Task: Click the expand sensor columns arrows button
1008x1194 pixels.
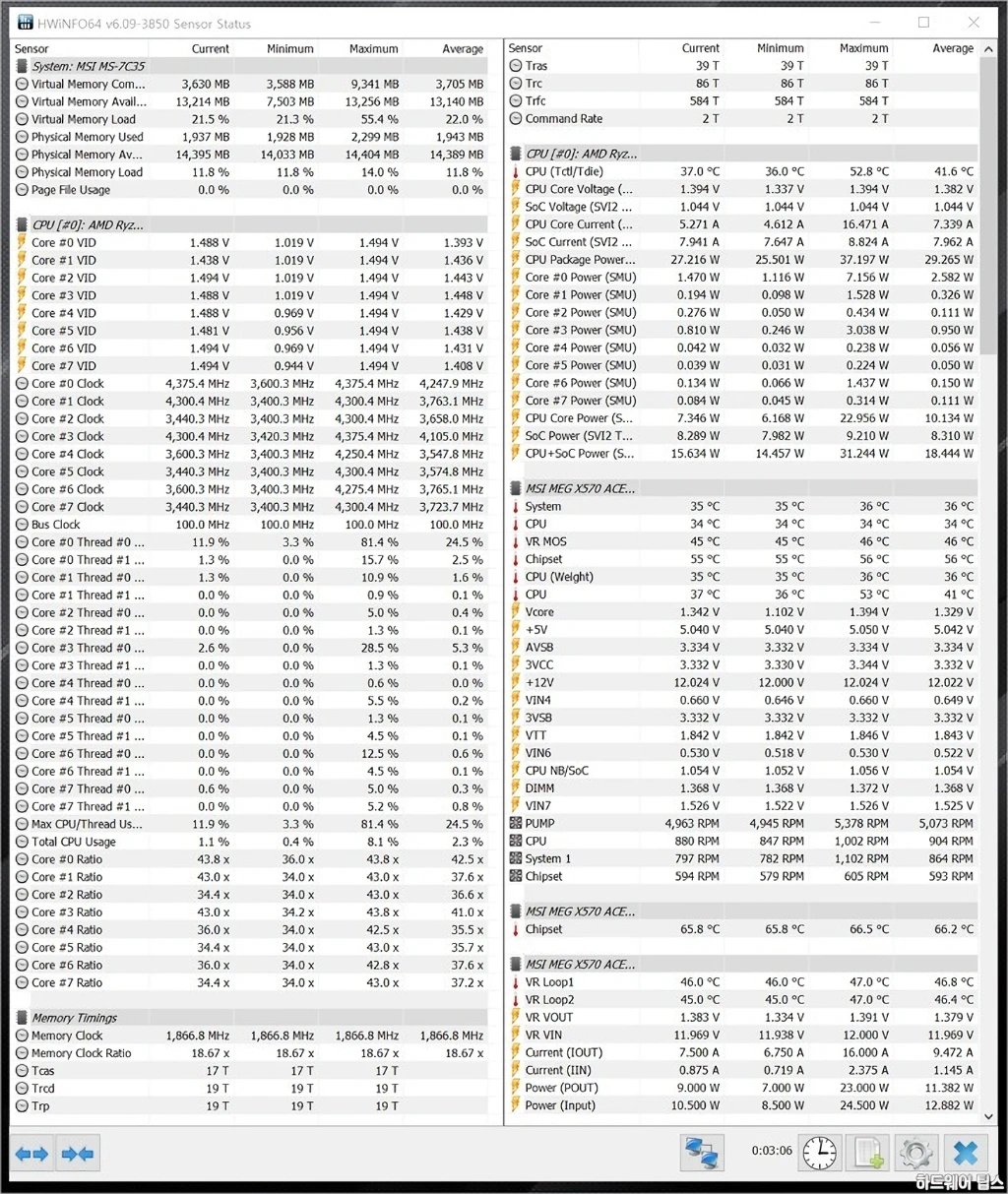Action: pyautogui.click(x=31, y=1153)
